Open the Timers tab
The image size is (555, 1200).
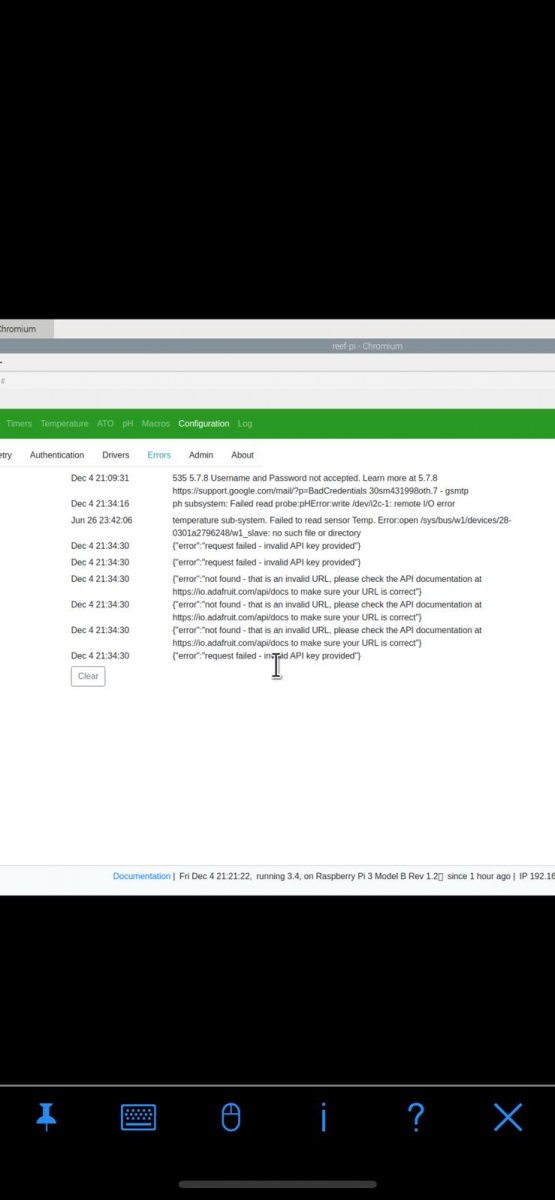pos(19,424)
